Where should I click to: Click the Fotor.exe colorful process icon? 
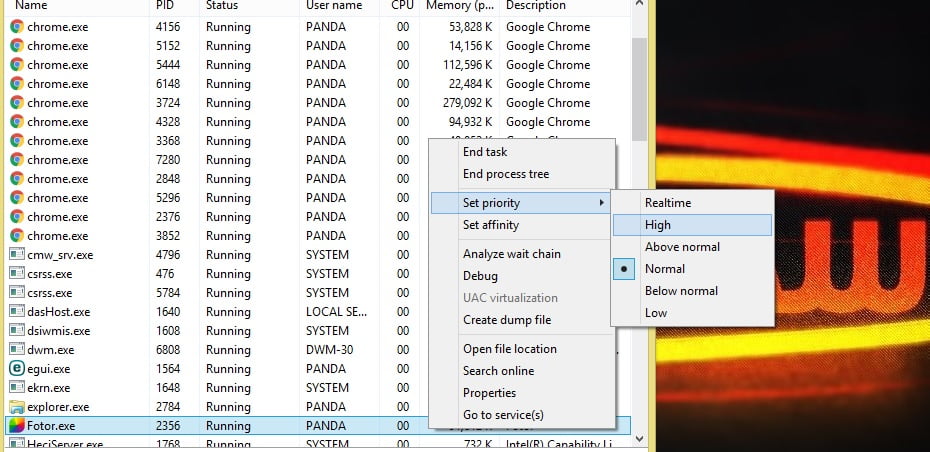click(x=16, y=426)
